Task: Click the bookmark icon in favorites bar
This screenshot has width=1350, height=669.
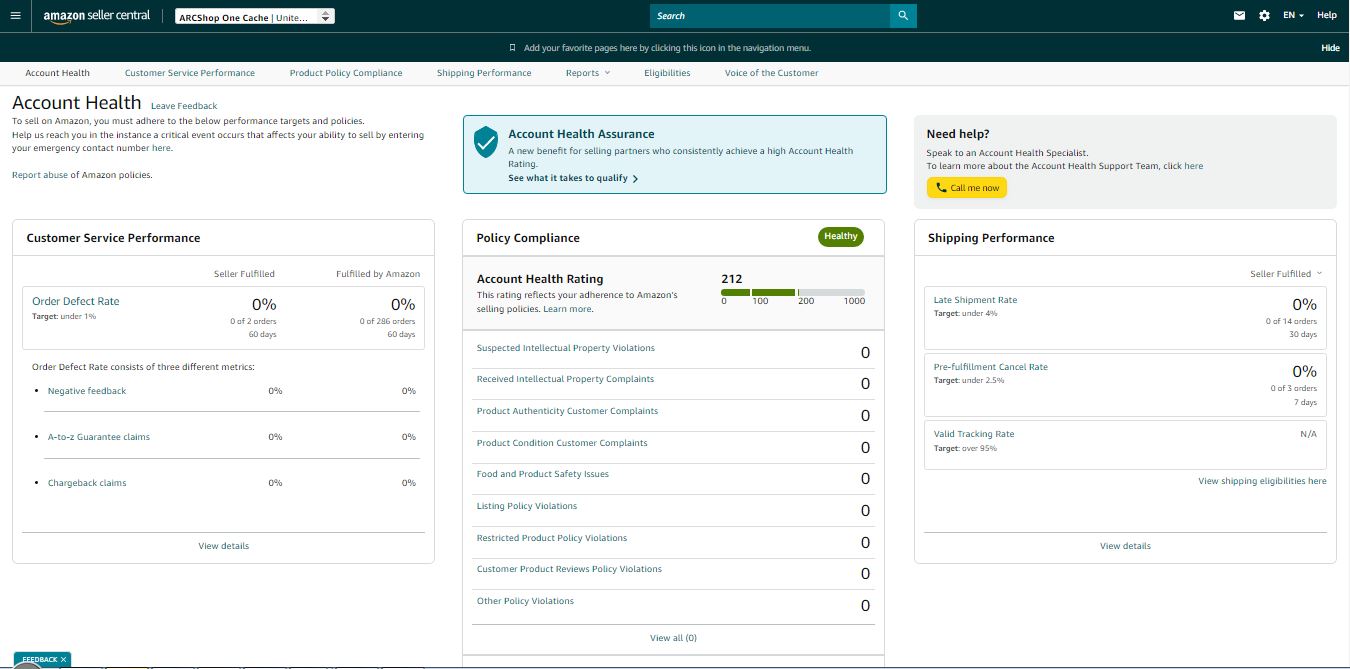Action: [513, 48]
